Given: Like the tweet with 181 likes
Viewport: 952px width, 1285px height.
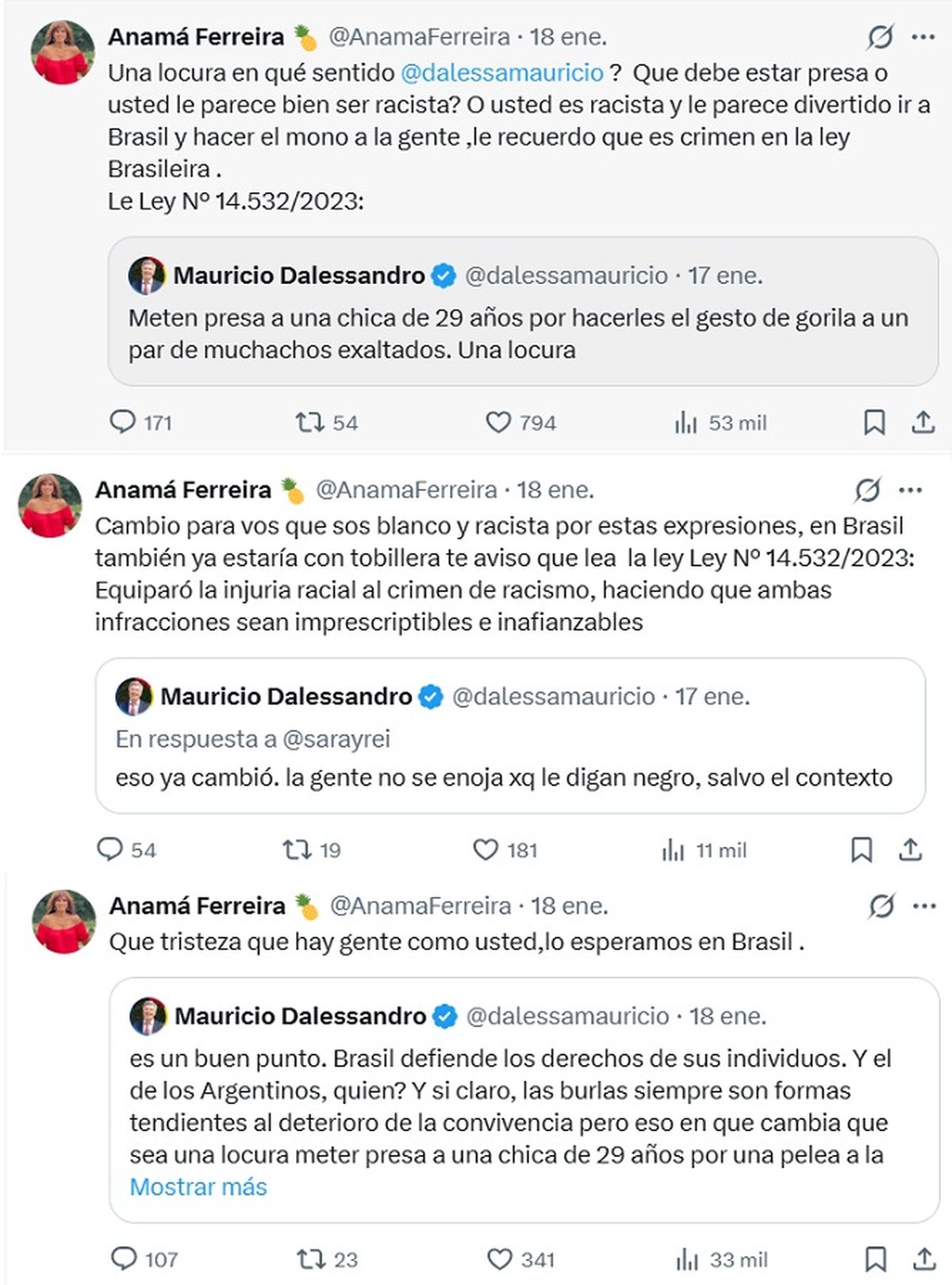Looking at the screenshot, I should pyautogui.click(x=486, y=850).
